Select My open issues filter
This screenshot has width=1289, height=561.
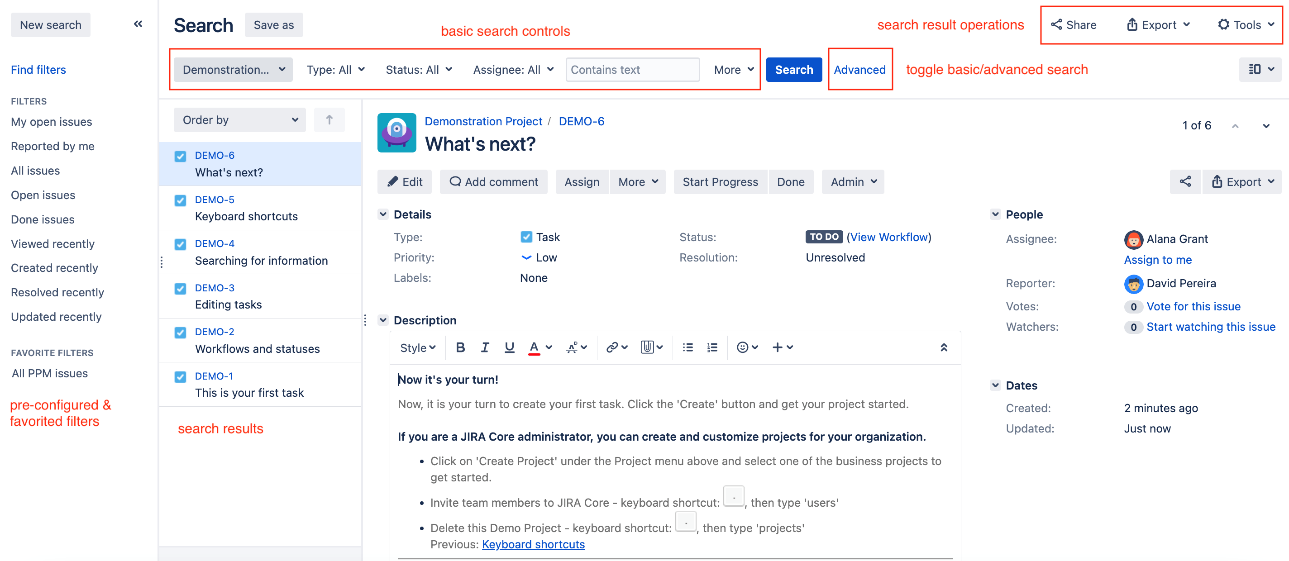52,122
